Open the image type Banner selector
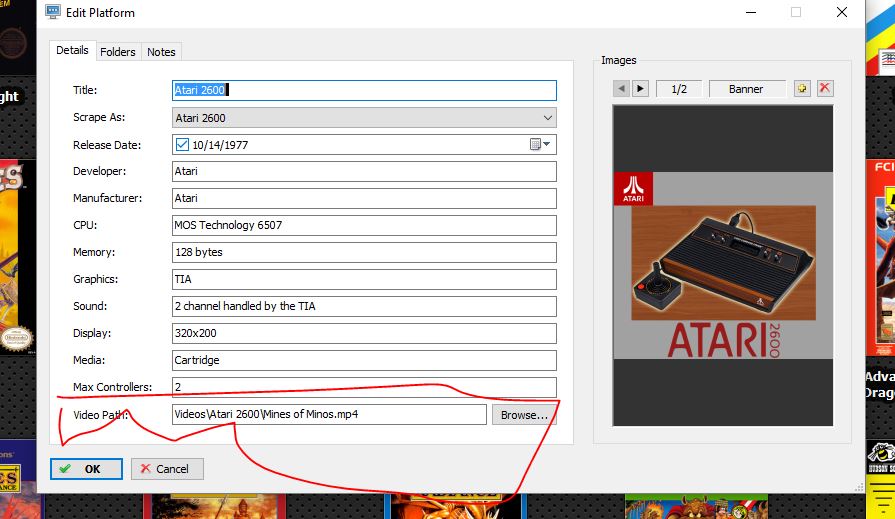 pyautogui.click(x=747, y=89)
